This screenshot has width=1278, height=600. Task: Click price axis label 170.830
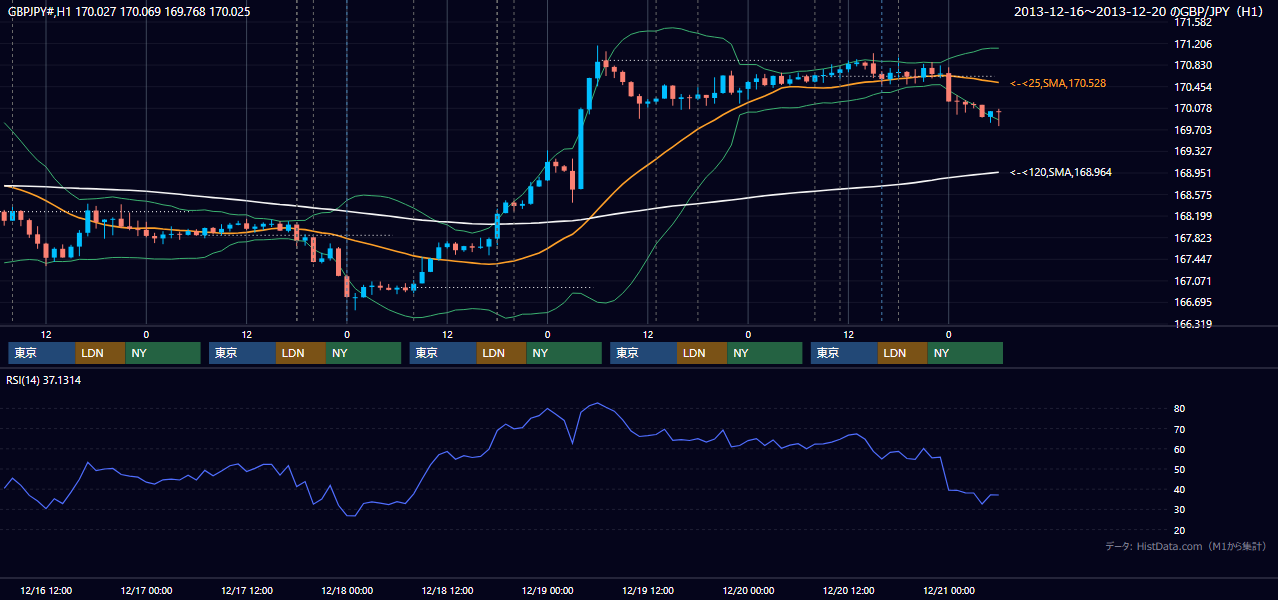[x=1193, y=65]
